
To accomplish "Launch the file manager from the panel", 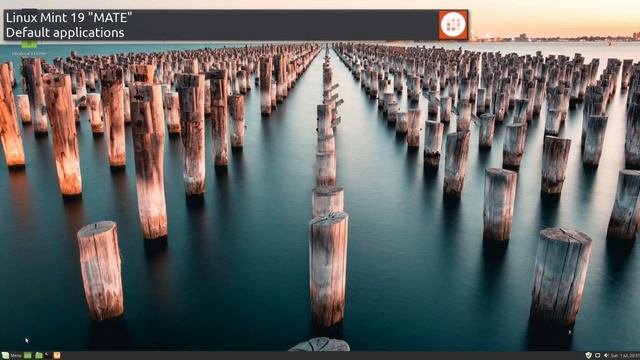I will 39,356.
